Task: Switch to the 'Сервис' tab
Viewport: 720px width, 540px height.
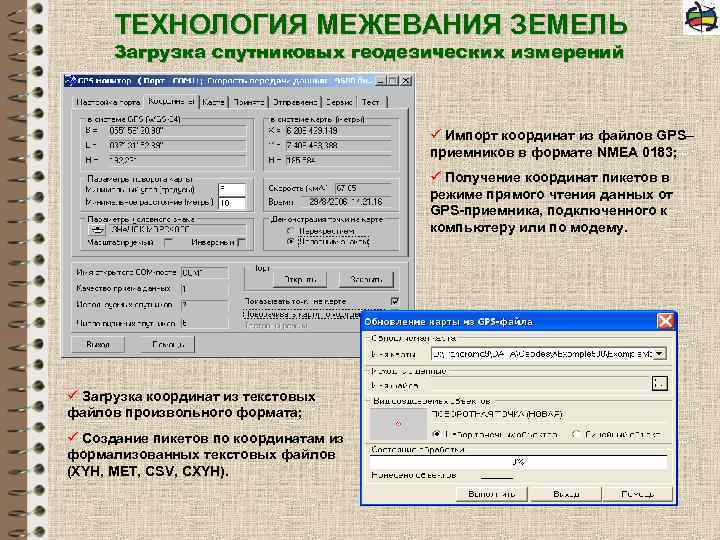Action: tap(339, 102)
